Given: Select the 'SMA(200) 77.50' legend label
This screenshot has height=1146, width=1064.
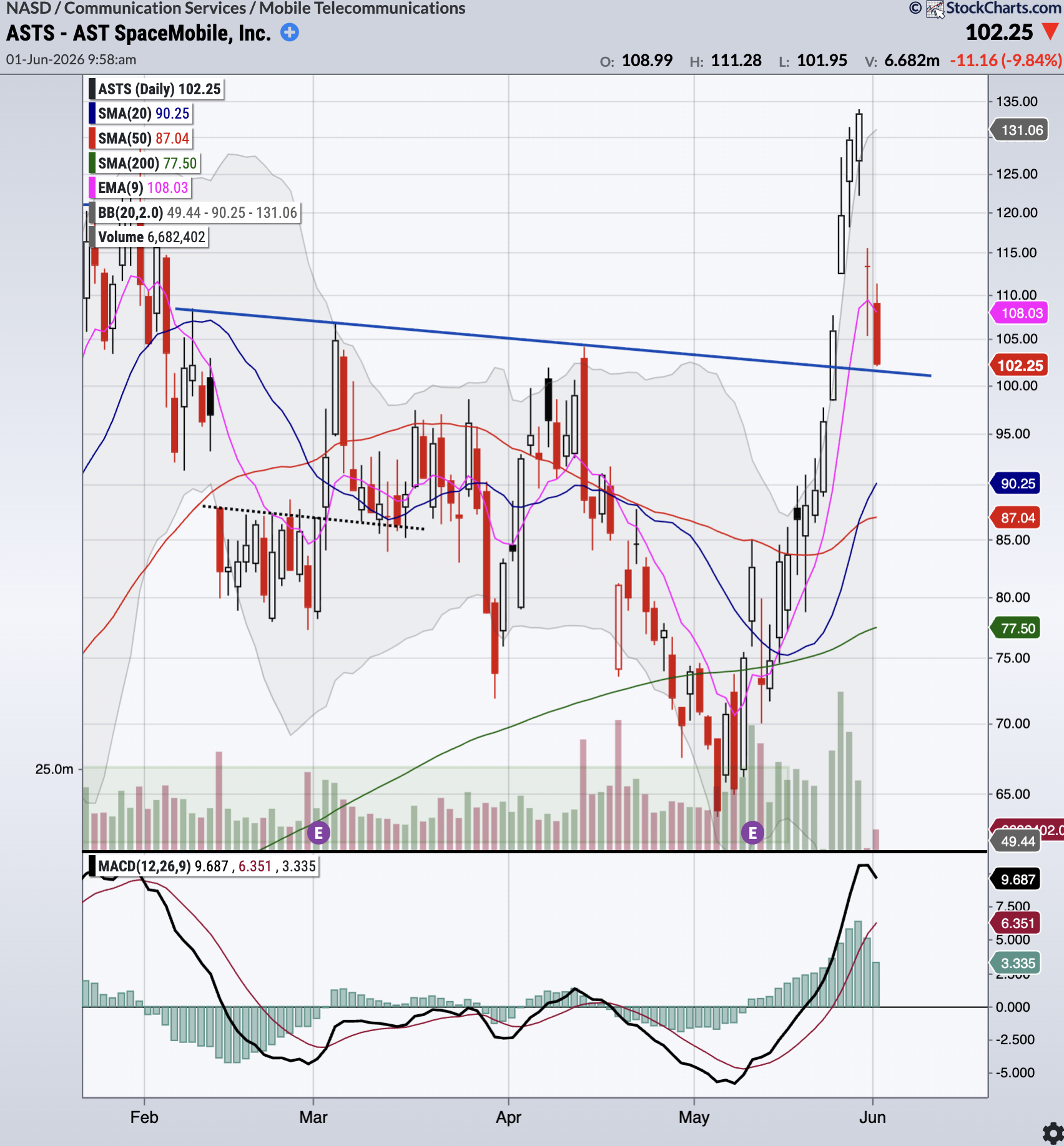Looking at the screenshot, I should coord(147,164).
